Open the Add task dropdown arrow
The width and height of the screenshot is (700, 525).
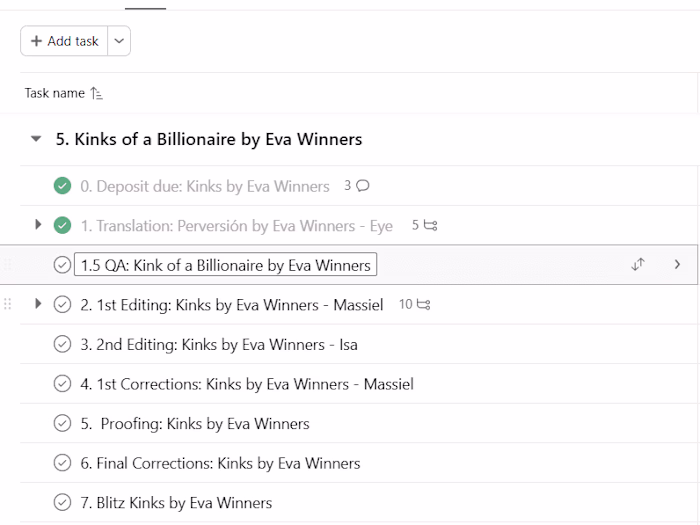(x=119, y=41)
